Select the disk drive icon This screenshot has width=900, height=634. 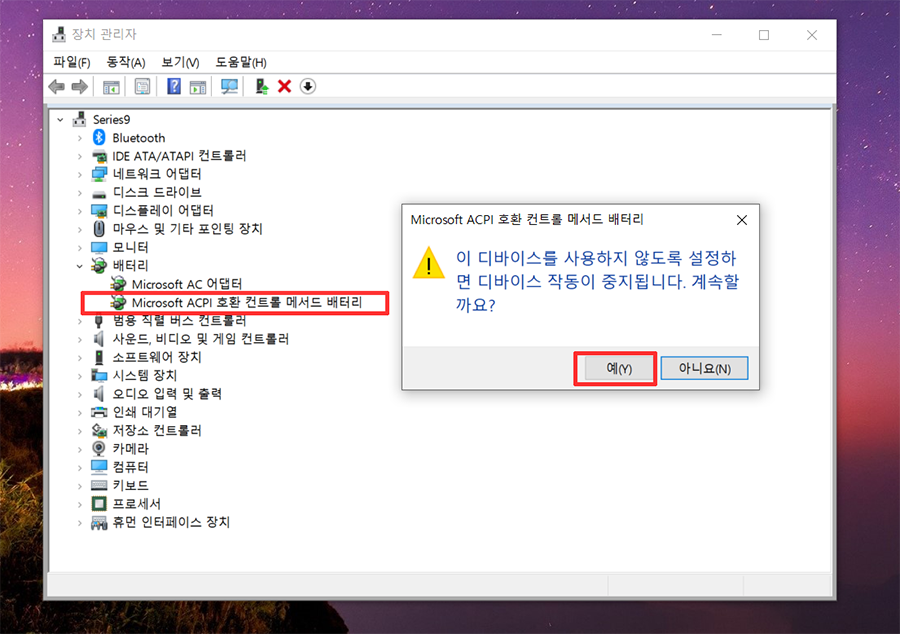click(99, 193)
